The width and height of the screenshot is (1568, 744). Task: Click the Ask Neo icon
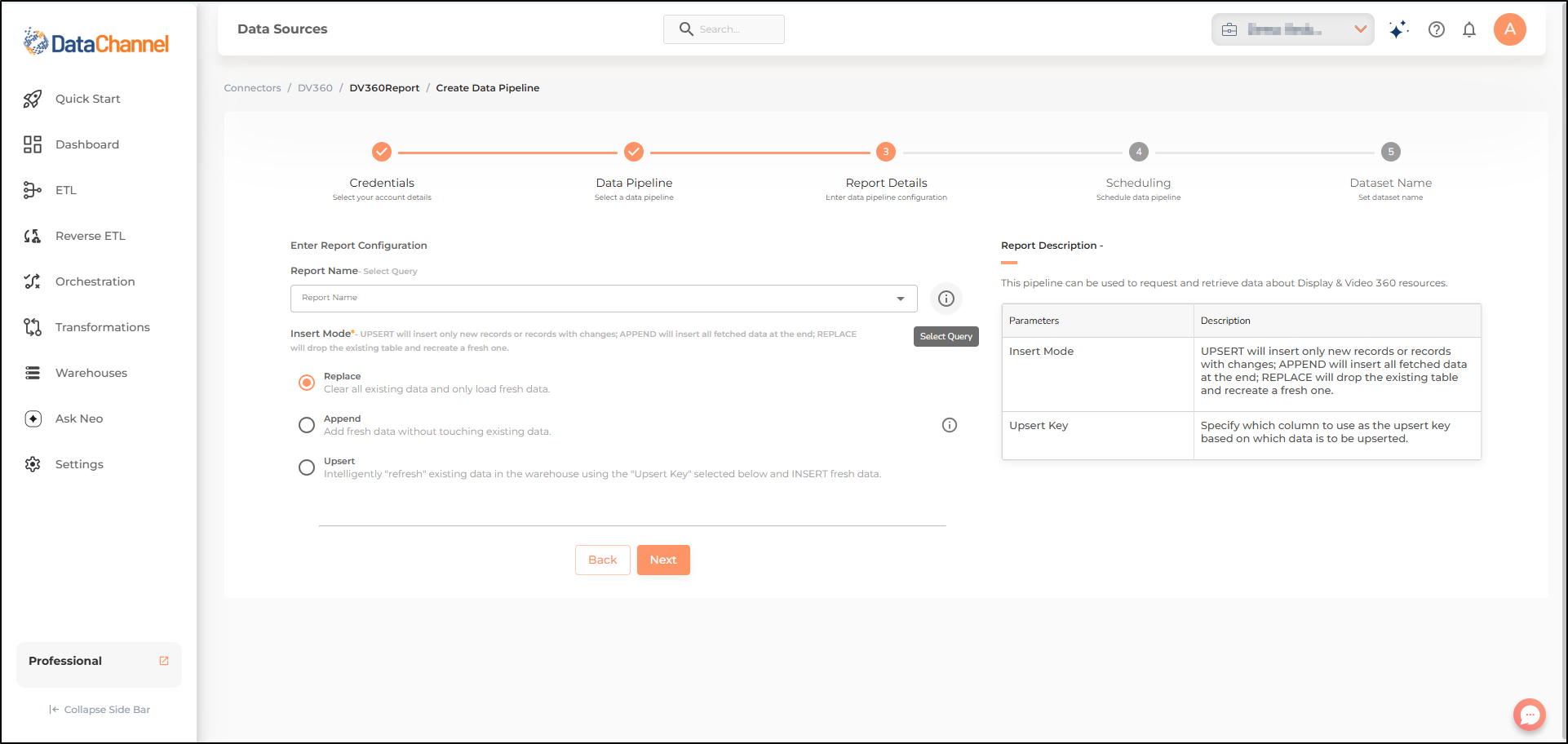(x=33, y=418)
